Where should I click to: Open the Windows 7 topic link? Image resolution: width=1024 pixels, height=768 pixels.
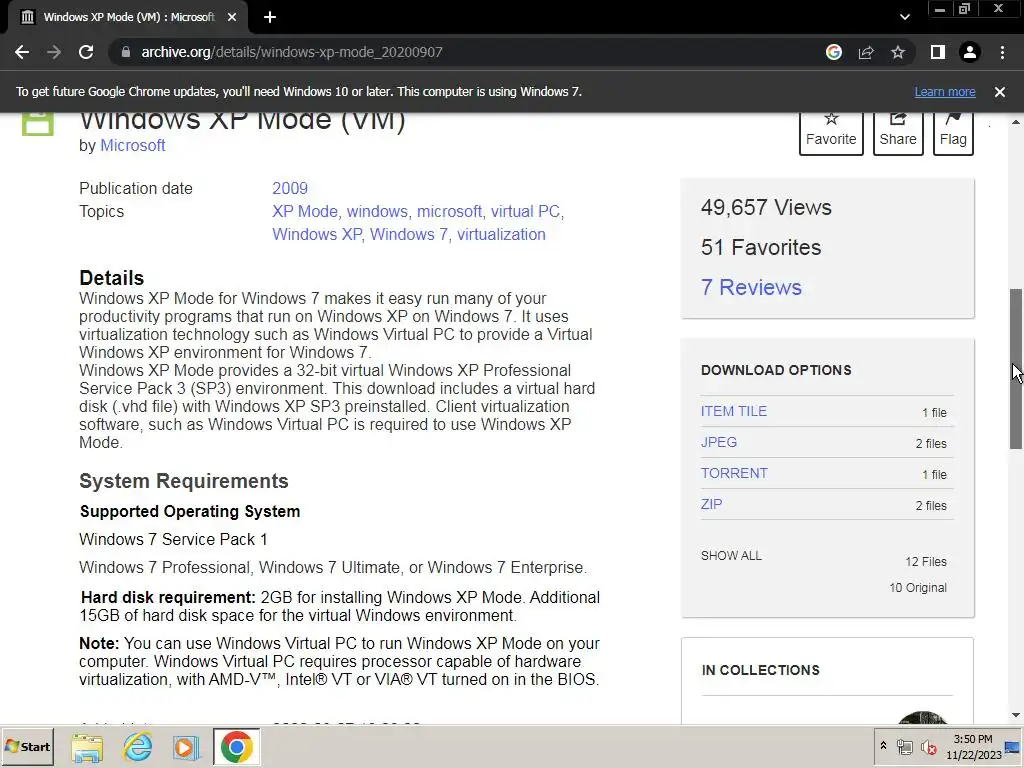pyautogui.click(x=409, y=234)
